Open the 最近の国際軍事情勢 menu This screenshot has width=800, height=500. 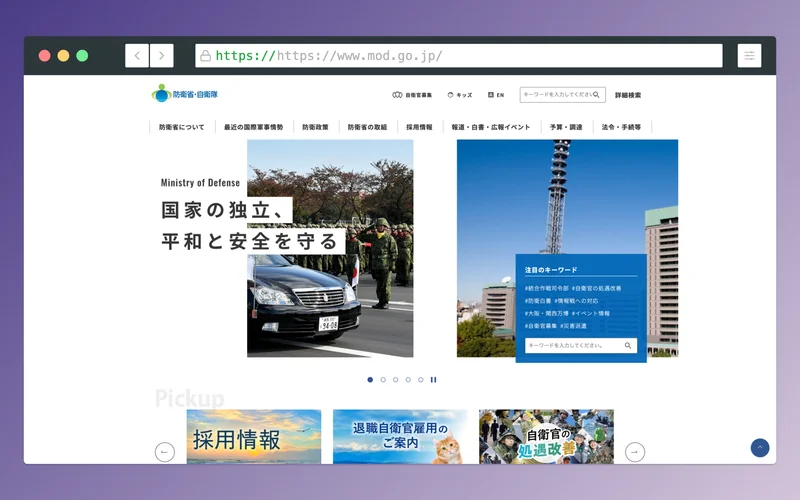pyautogui.click(x=254, y=127)
